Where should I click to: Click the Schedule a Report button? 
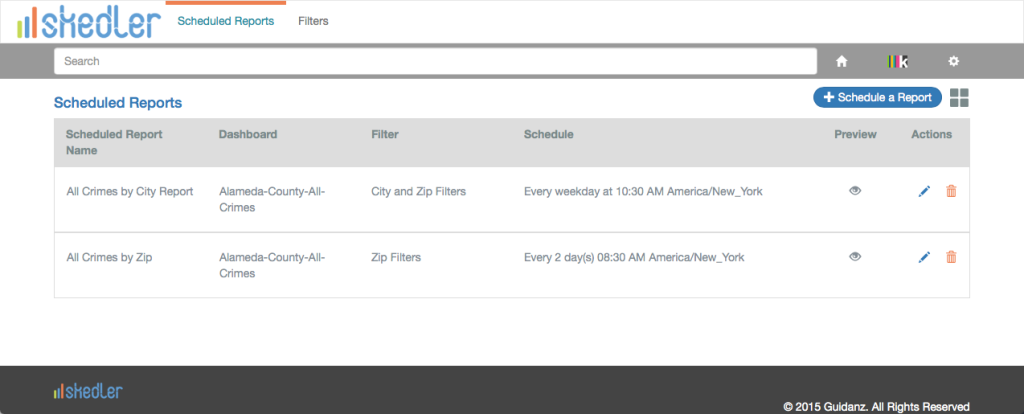pos(877,97)
